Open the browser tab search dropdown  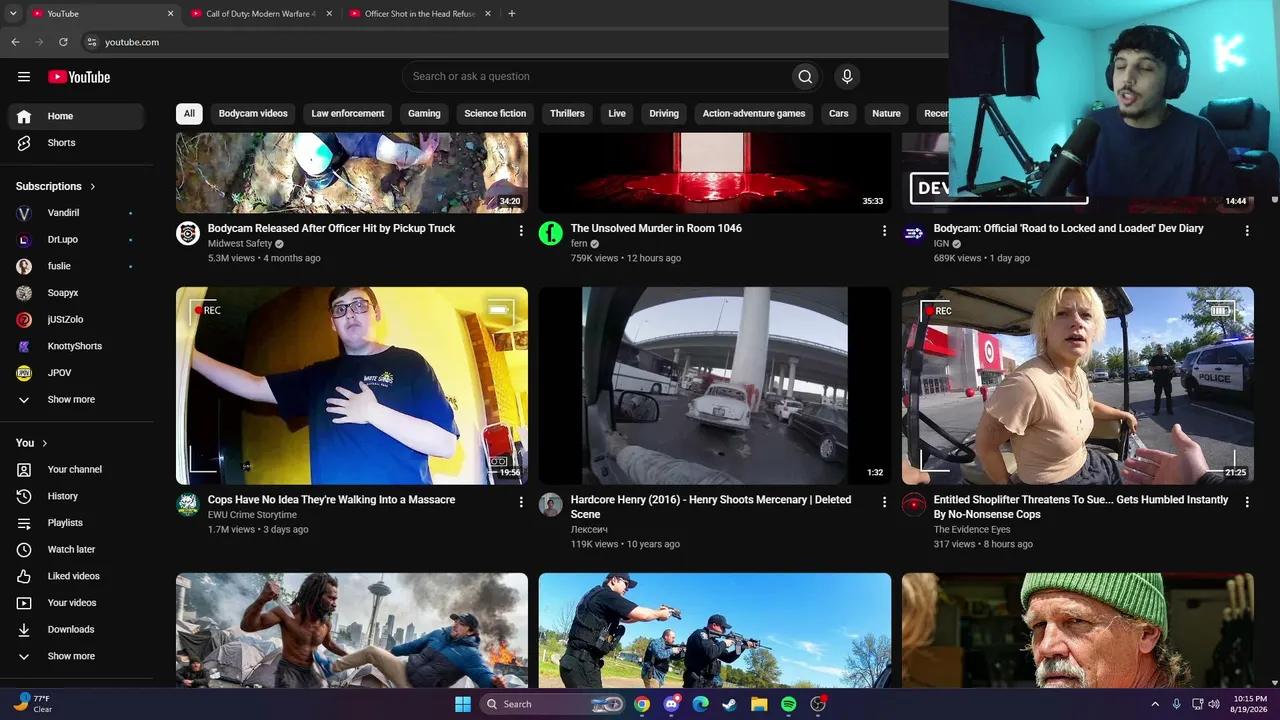pyautogui.click(x=13, y=14)
